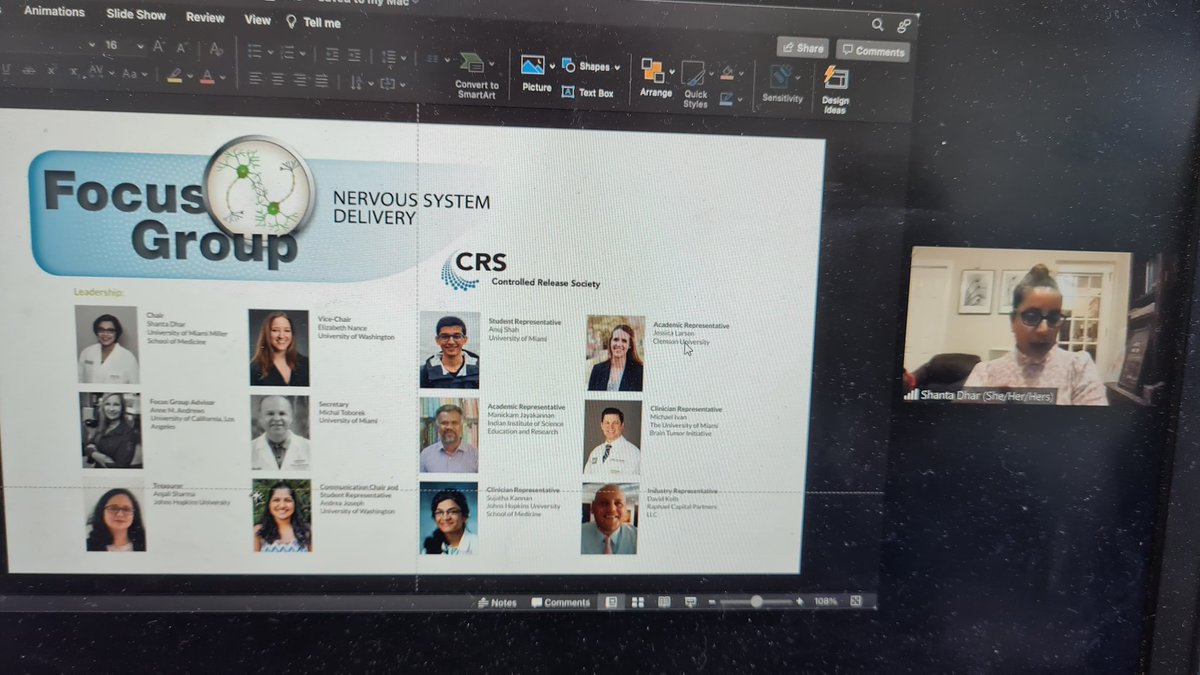Viewport: 1200px width, 675px height.
Task: Open the Picture dropdown arrow
Action: click(552, 67)
